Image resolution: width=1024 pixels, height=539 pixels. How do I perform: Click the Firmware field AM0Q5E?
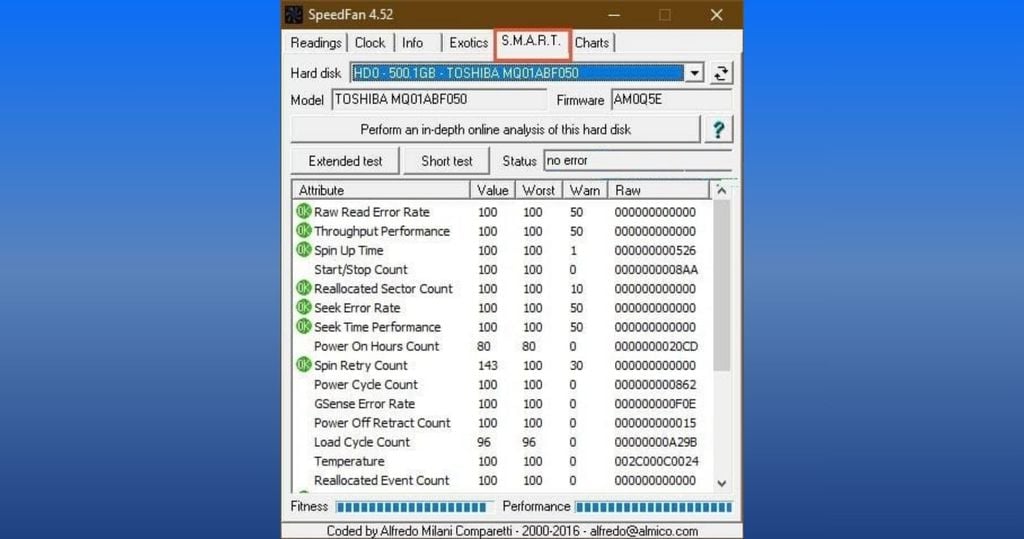click(x=671, y=99)
